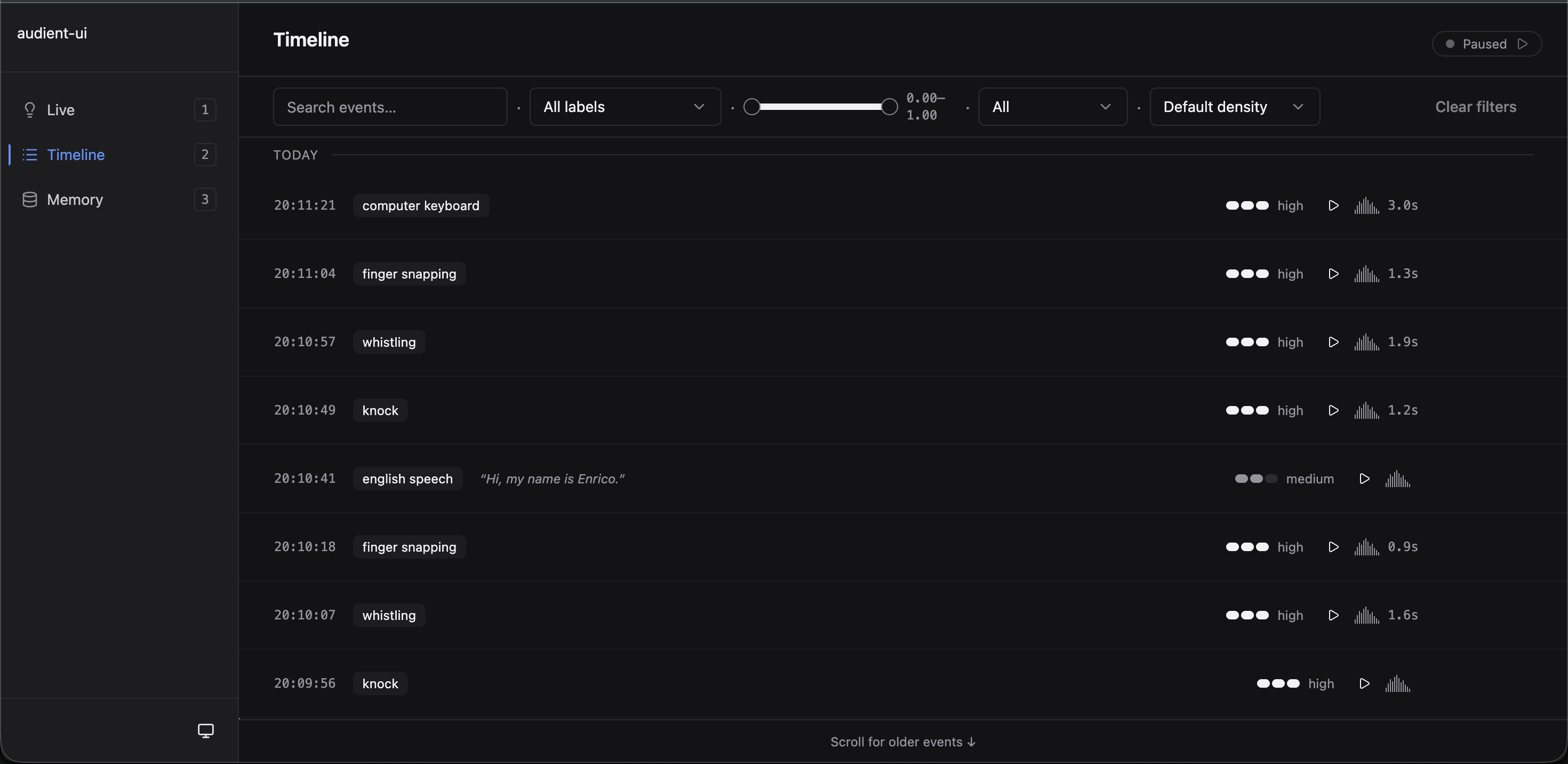This screenshot has height=764, width=1568.
Task: Click the 20:11:21 timestamp
Action: (305, 206)
